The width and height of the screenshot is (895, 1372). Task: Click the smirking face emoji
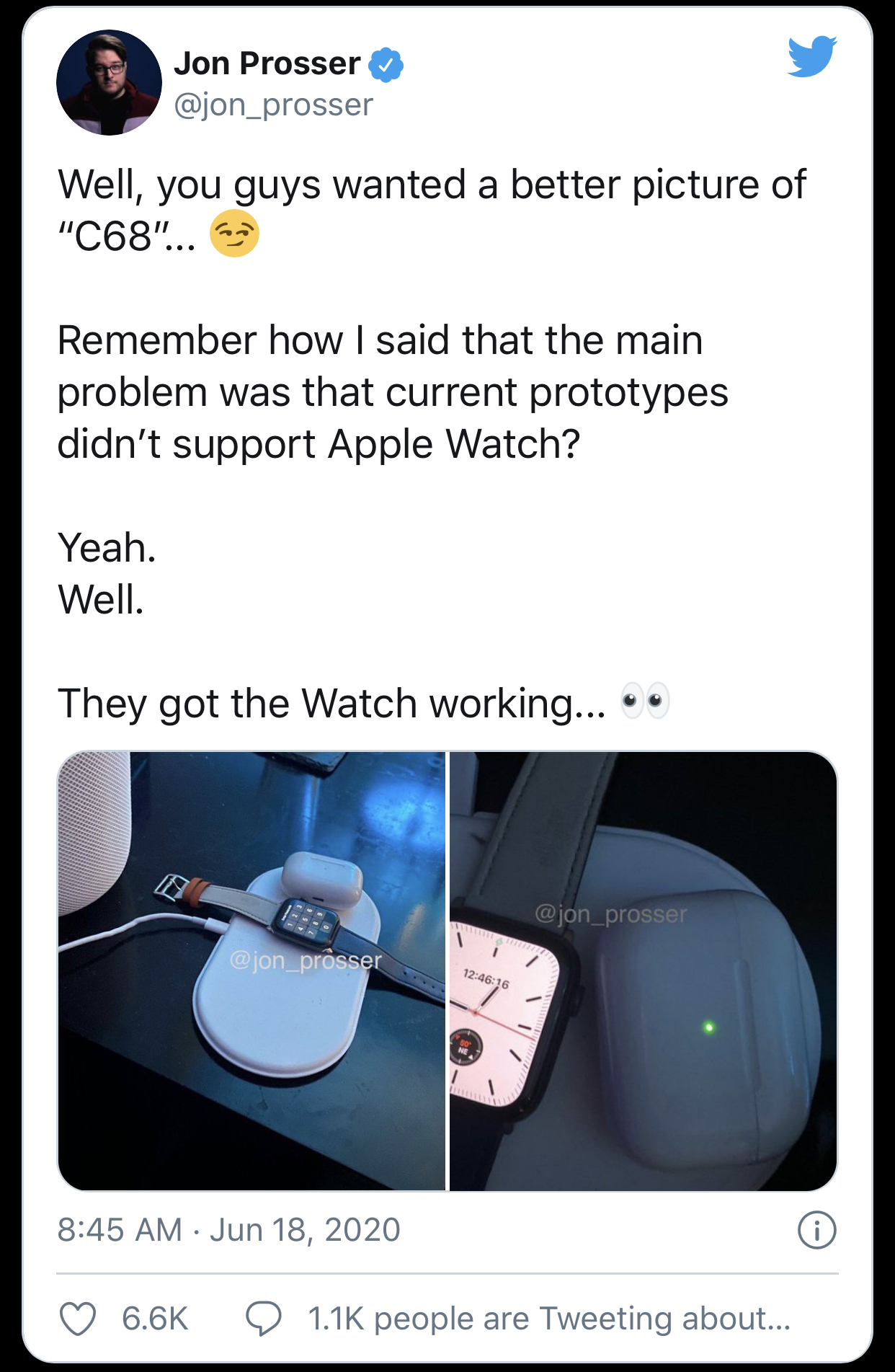coord(234,234)
